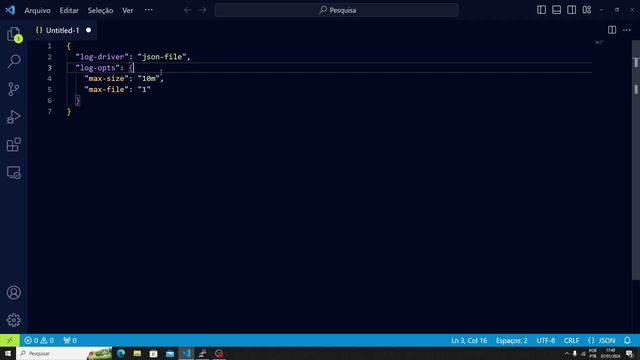
Task: Open the Search view in activity bar
Action: tap(14, 62)
